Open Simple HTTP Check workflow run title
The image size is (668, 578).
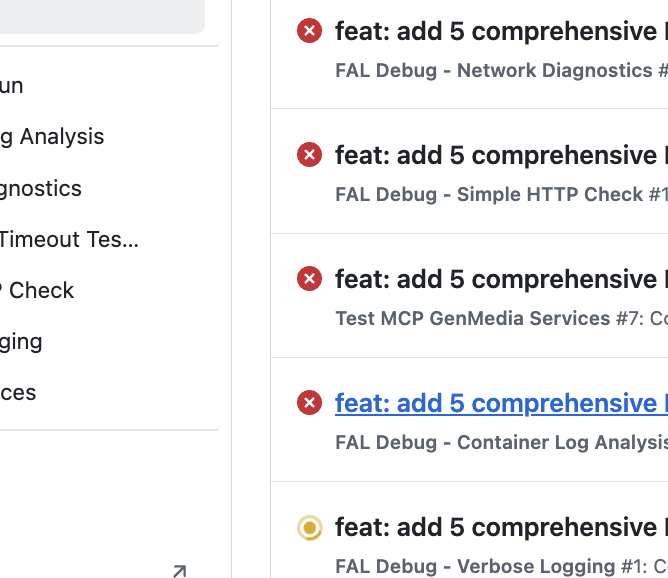(501, 155)
